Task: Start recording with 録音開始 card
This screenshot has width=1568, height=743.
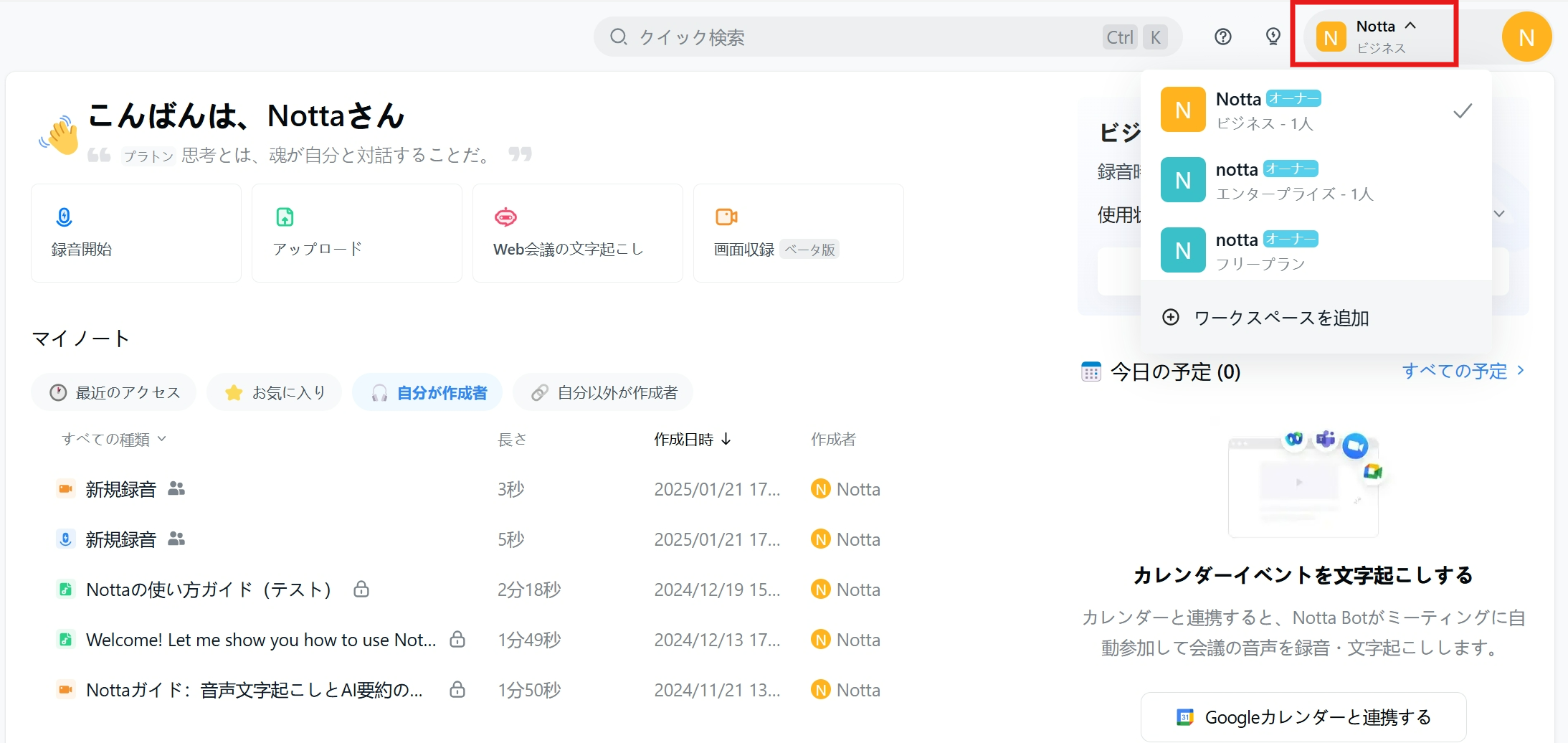Action: pyautogui.click(x=136, y=233)
